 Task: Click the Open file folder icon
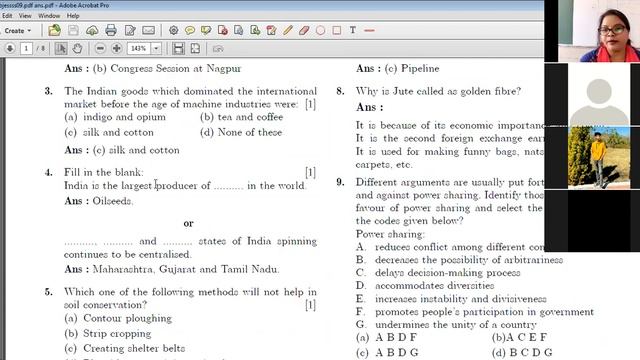[54, 30]
